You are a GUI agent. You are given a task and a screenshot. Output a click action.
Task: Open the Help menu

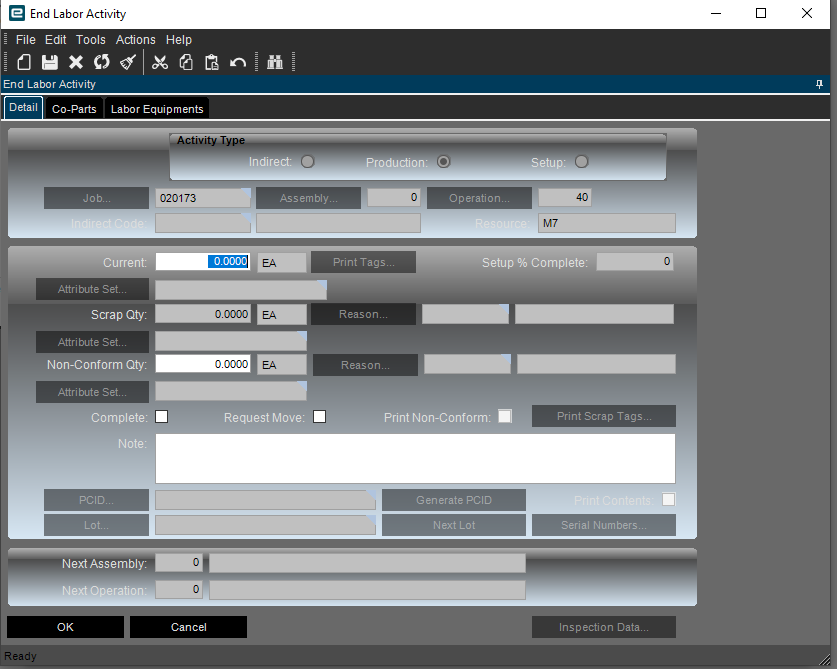178,40
